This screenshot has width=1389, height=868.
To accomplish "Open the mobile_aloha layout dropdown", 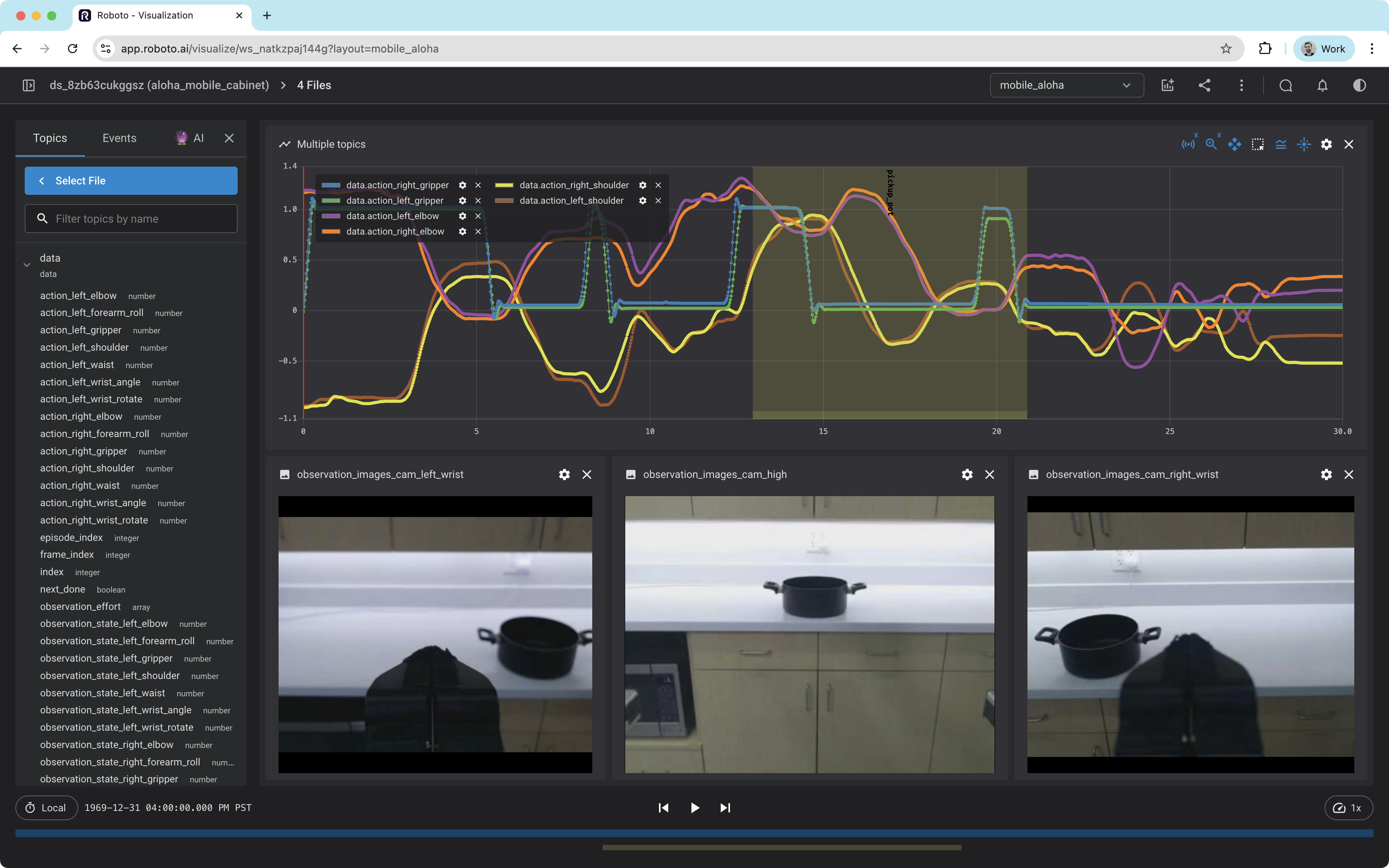I will [x=1066, y=85].
